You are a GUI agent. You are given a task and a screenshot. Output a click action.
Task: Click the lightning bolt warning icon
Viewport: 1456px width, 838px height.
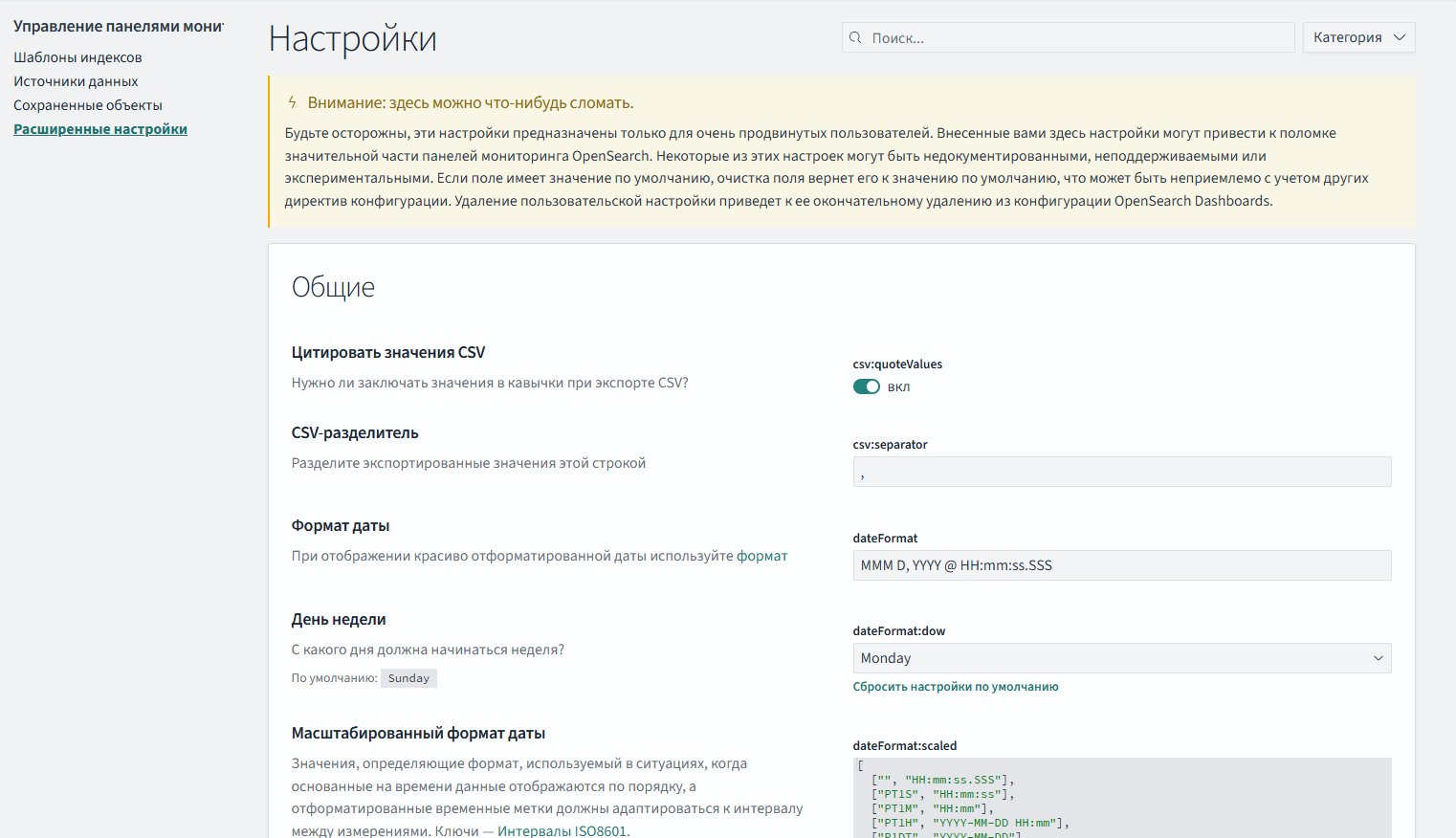coord(293,102)
